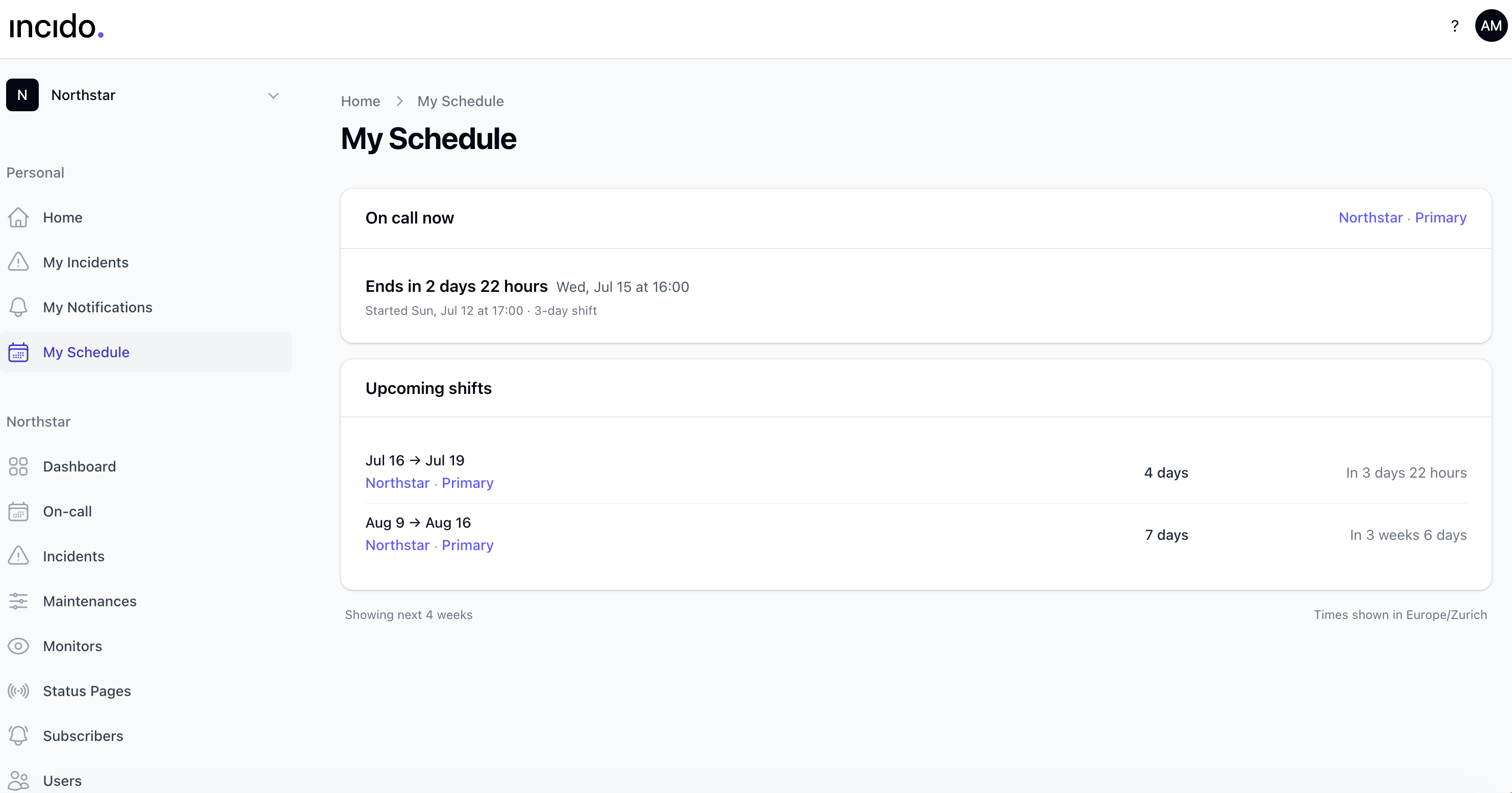Click 'Ends in 2 days 22 hours' text

pos(456,286)
